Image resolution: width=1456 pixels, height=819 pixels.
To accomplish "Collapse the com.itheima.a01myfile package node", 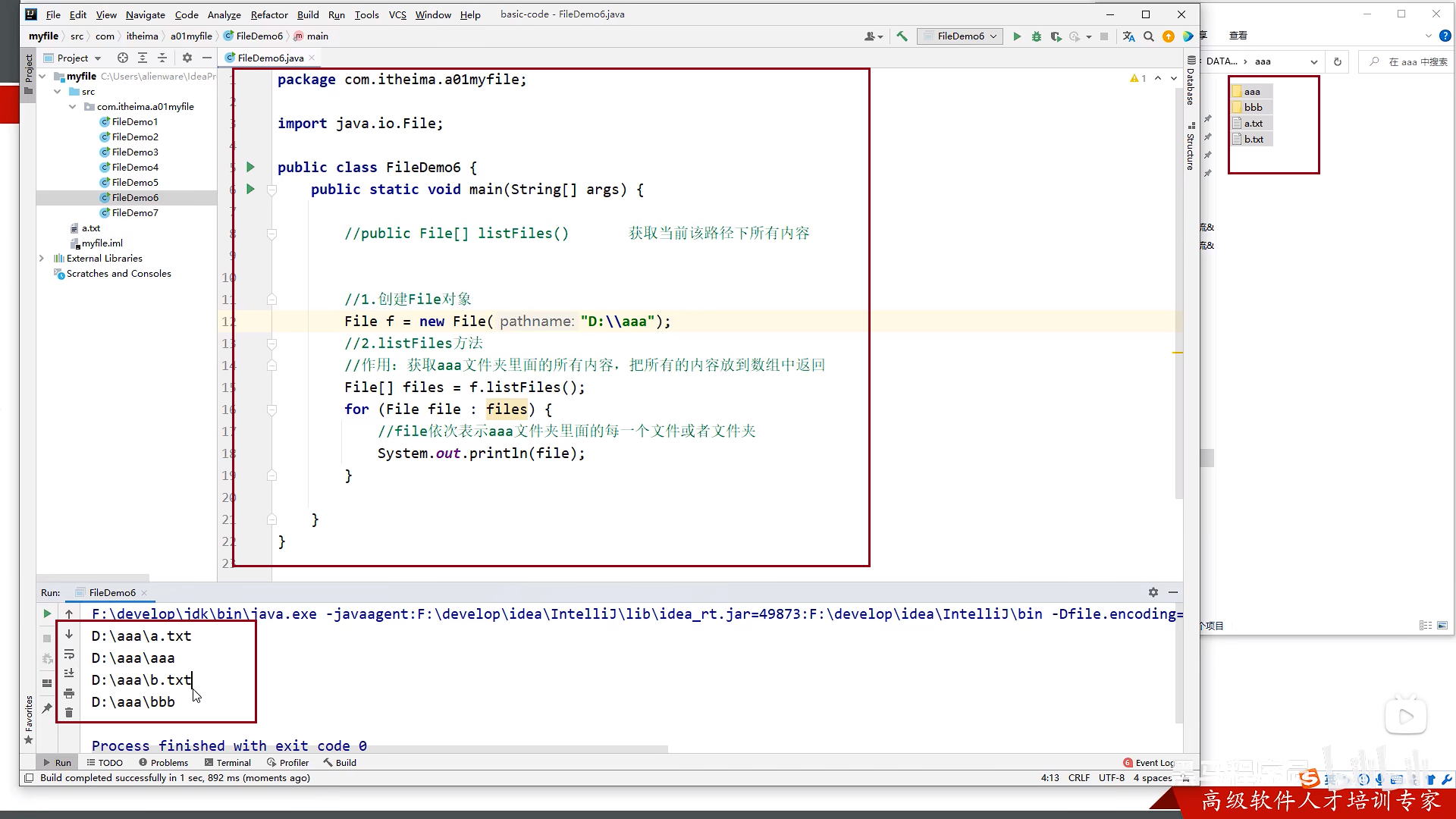I will (73, 107).
